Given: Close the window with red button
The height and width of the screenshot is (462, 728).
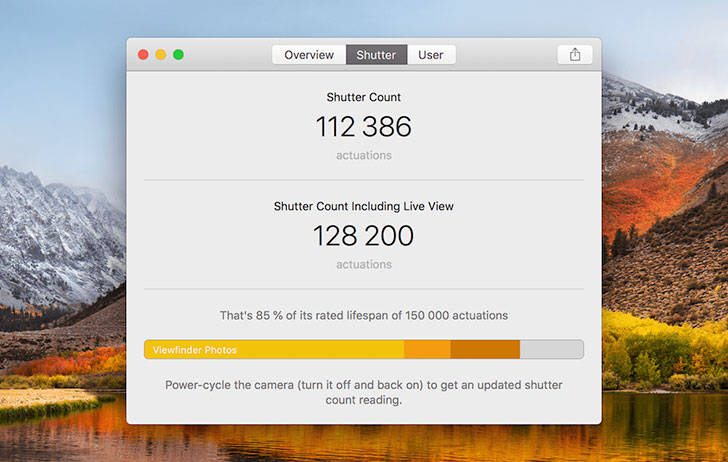Looking at the screenshot, I should pos(143,55).
